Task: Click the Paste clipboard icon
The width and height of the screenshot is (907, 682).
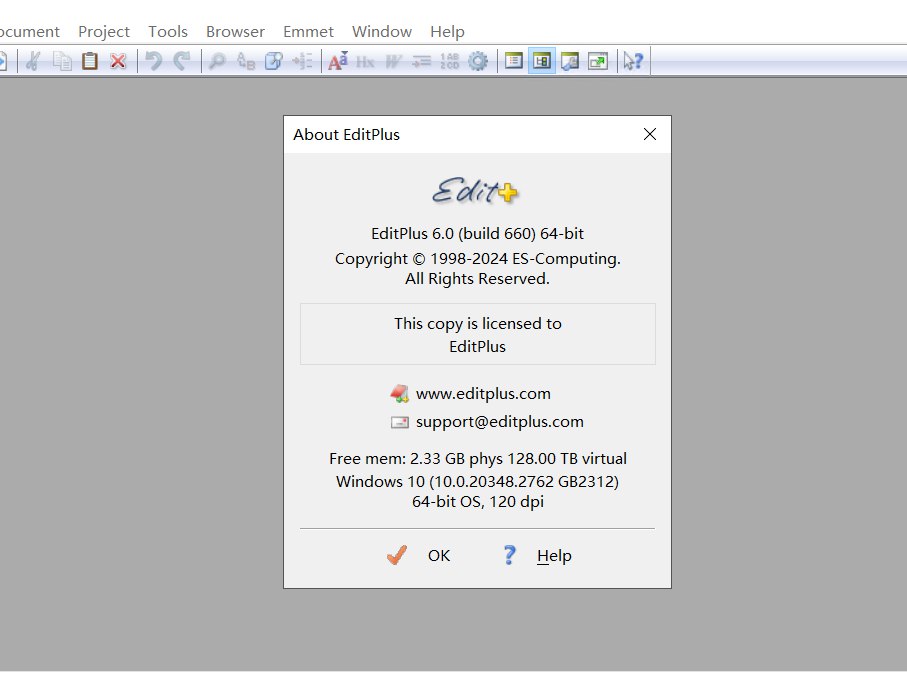Action: pyautogui.click(x=90, y=61)
